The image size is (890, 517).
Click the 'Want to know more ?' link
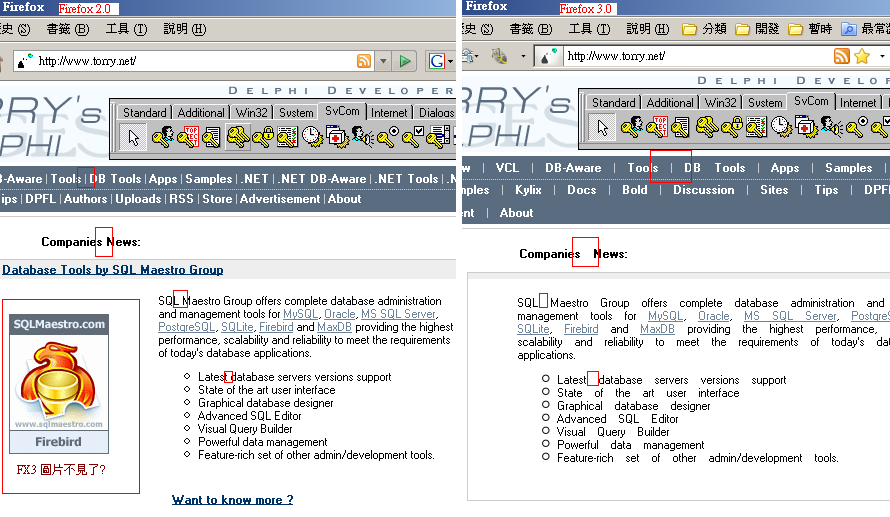pyautogui.click(x=232, y=500)
